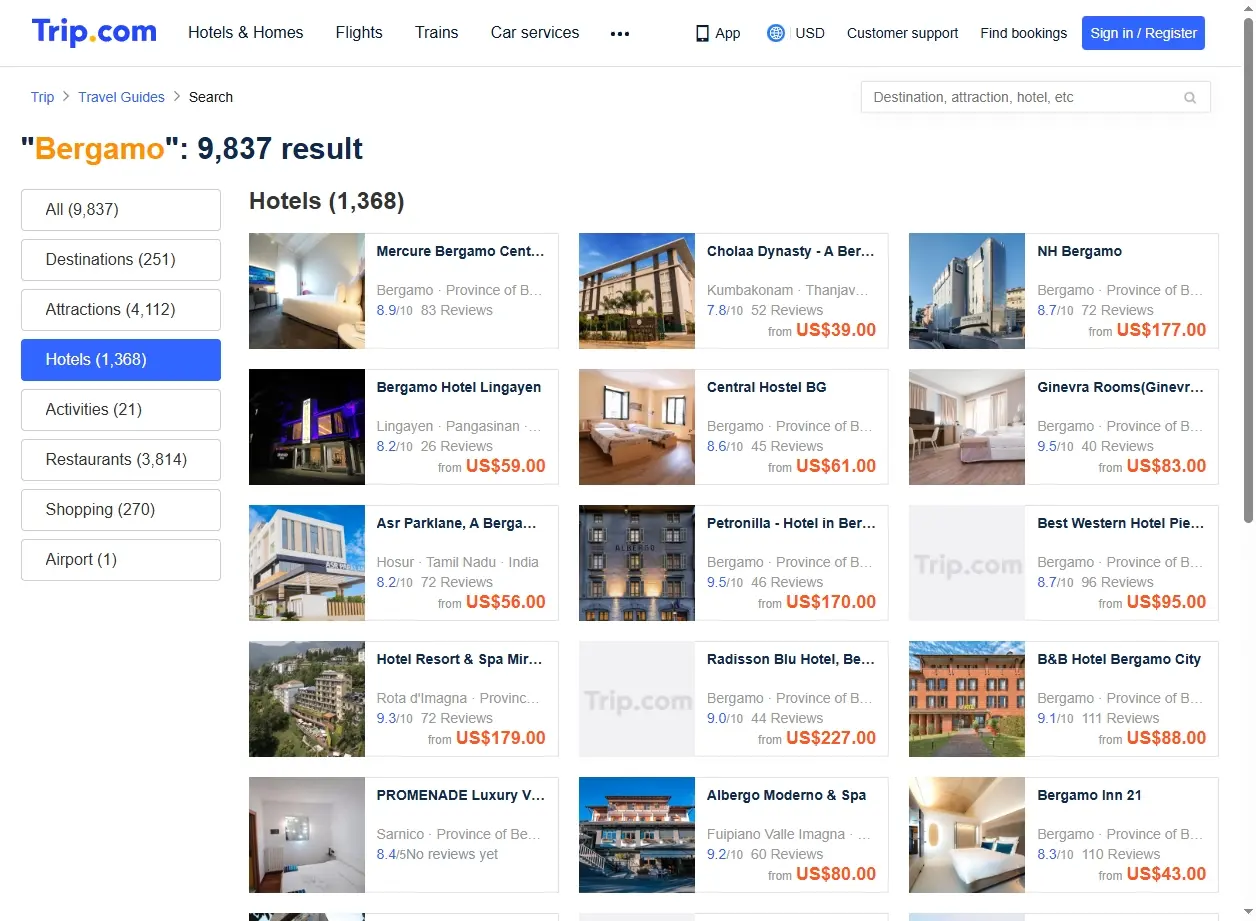Viewport: 1256px width, 921px height.
Task: Click NH Bergamo hotel title
Action: 1079,252
